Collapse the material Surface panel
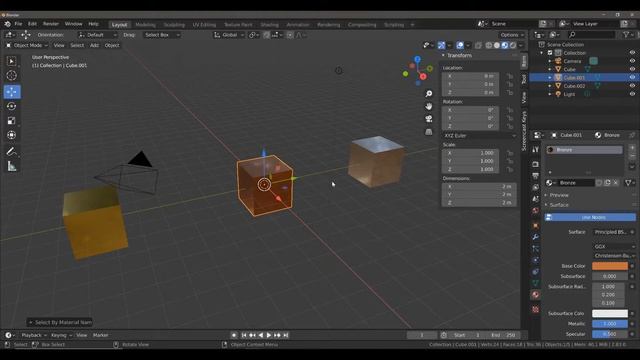 (x=559, y=205)
